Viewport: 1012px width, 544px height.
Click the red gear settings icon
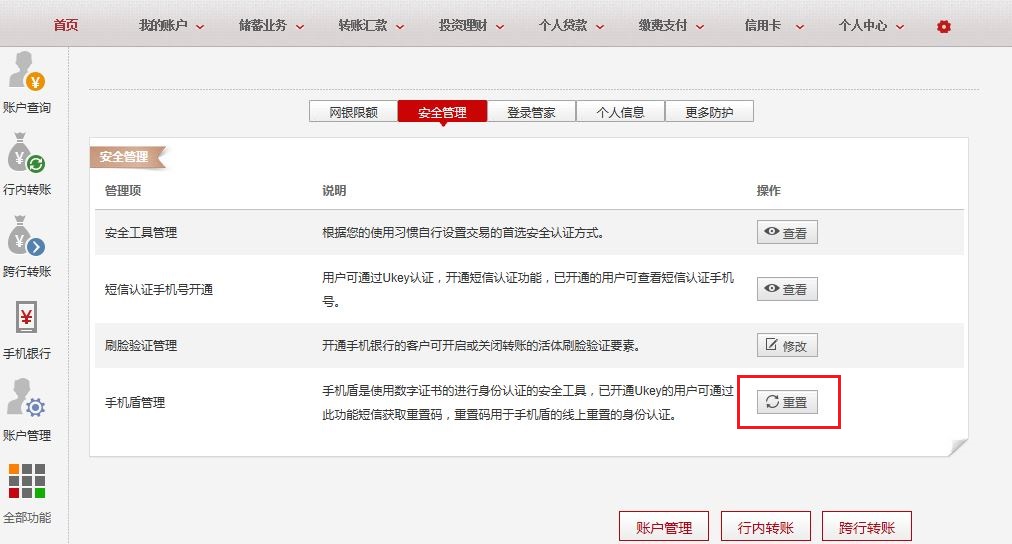(944, 26)
